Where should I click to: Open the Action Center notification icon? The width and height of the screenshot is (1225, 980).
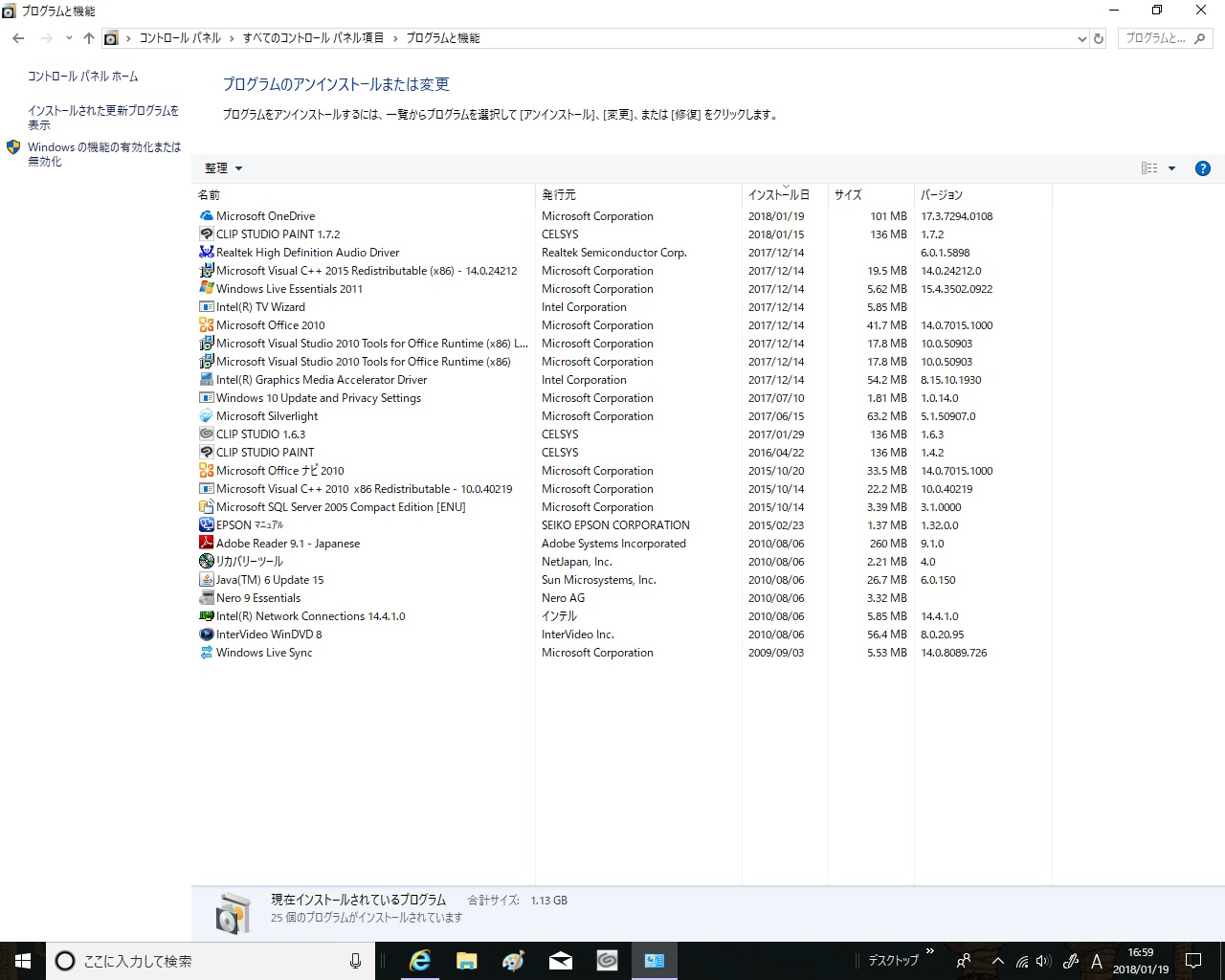(x=1193, y=961)
